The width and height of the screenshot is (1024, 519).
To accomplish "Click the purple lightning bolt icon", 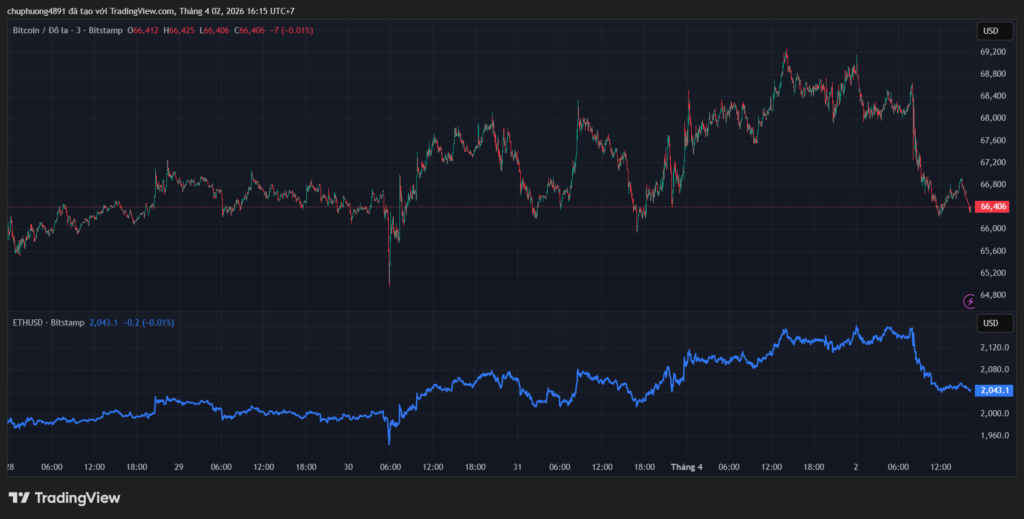I will 969,300.
